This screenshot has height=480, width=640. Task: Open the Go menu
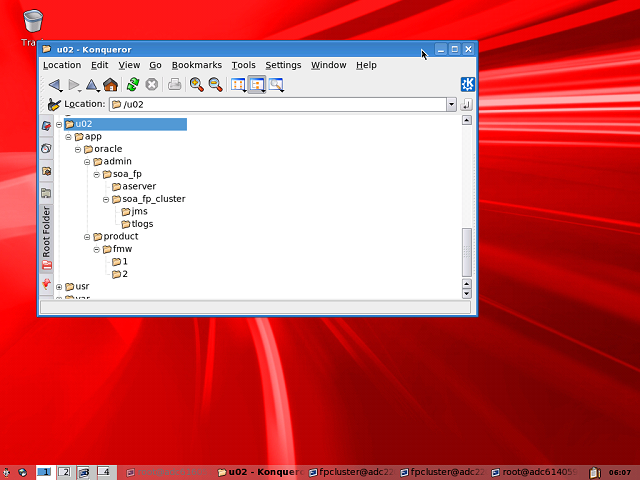[x=155, y=65]
